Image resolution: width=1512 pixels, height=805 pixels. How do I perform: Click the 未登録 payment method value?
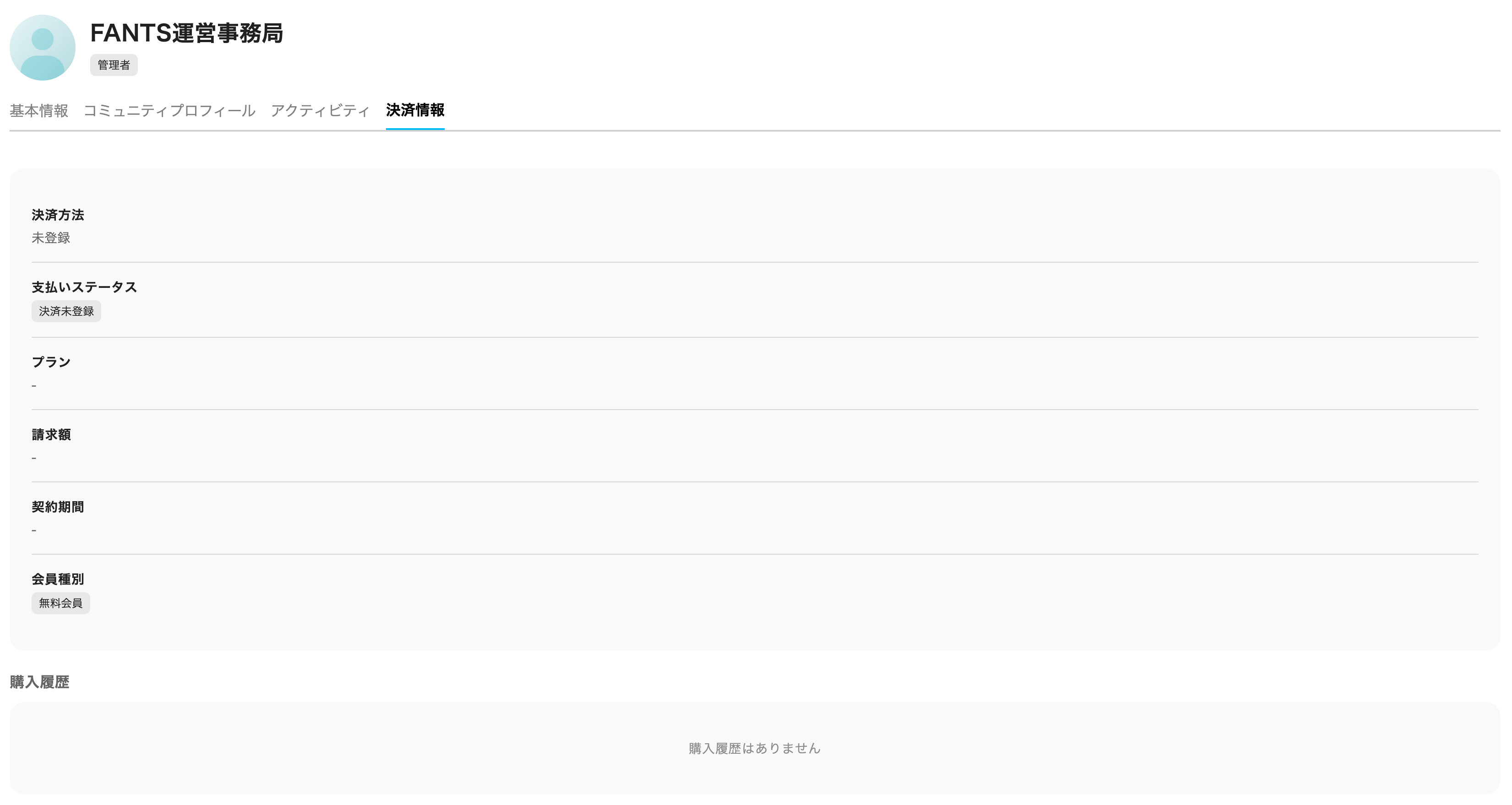click(50, 238)
